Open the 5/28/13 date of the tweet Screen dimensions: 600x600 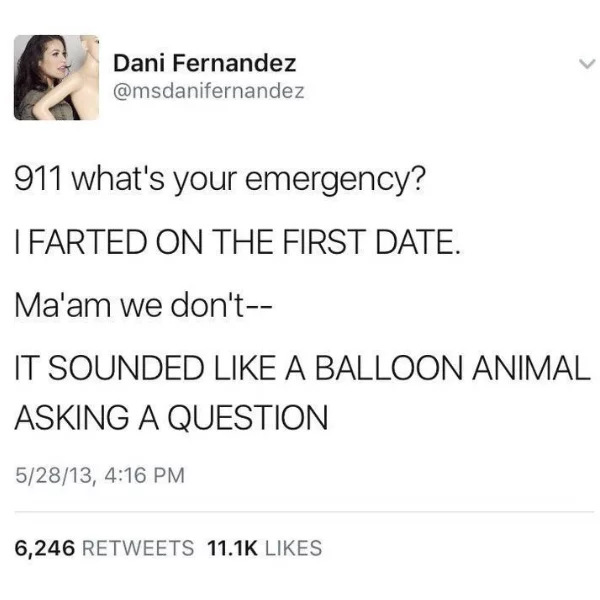(54, 475)
